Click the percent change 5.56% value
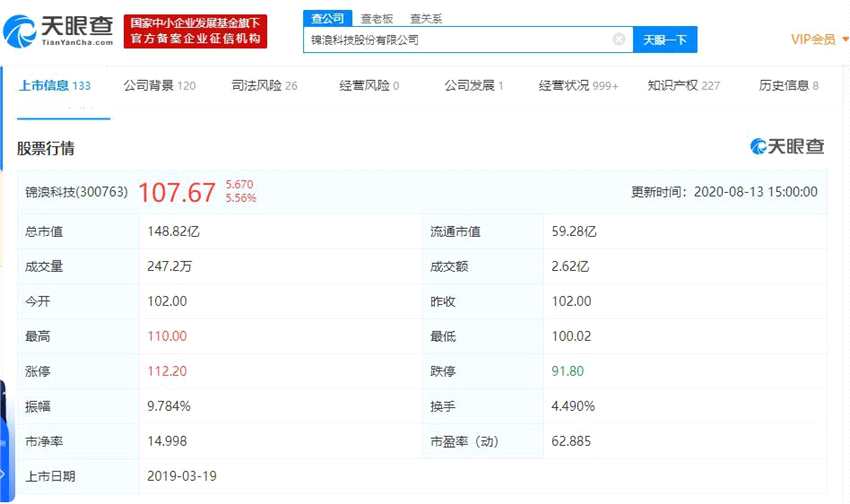Screen dimensions: 850x504 [241, 198]
